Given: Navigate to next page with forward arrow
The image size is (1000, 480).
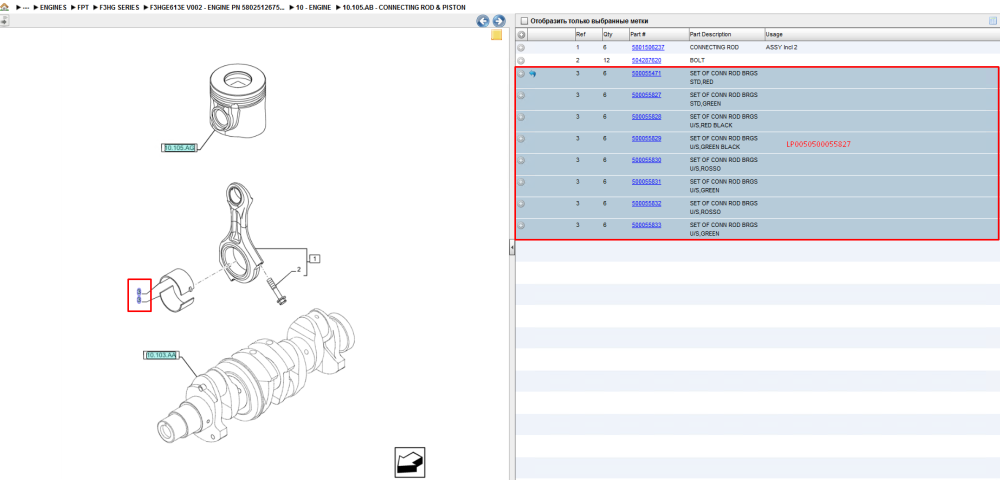Looking at the screenshot, I should tap(499, 21).
